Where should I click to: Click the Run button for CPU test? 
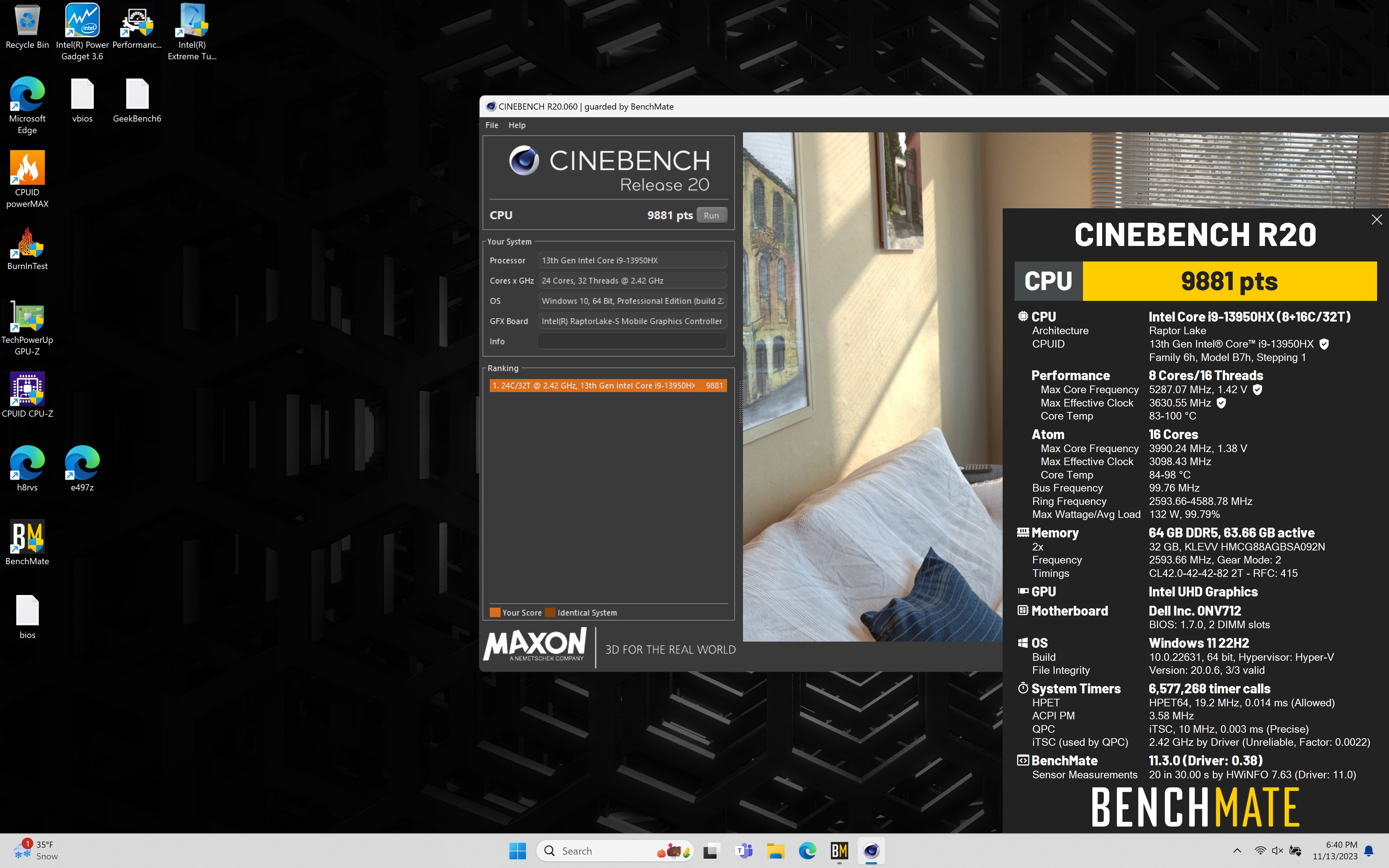click(x=711, y=215)
